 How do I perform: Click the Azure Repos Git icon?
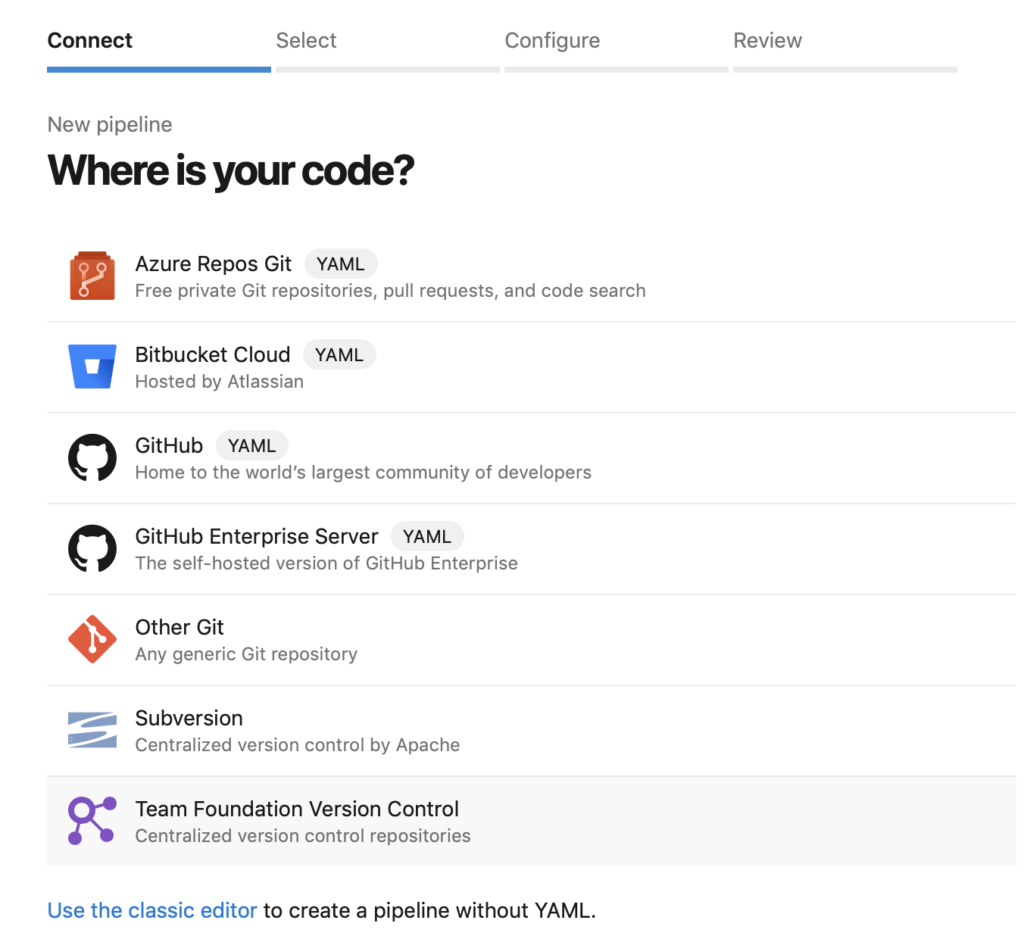pos(92,276)
